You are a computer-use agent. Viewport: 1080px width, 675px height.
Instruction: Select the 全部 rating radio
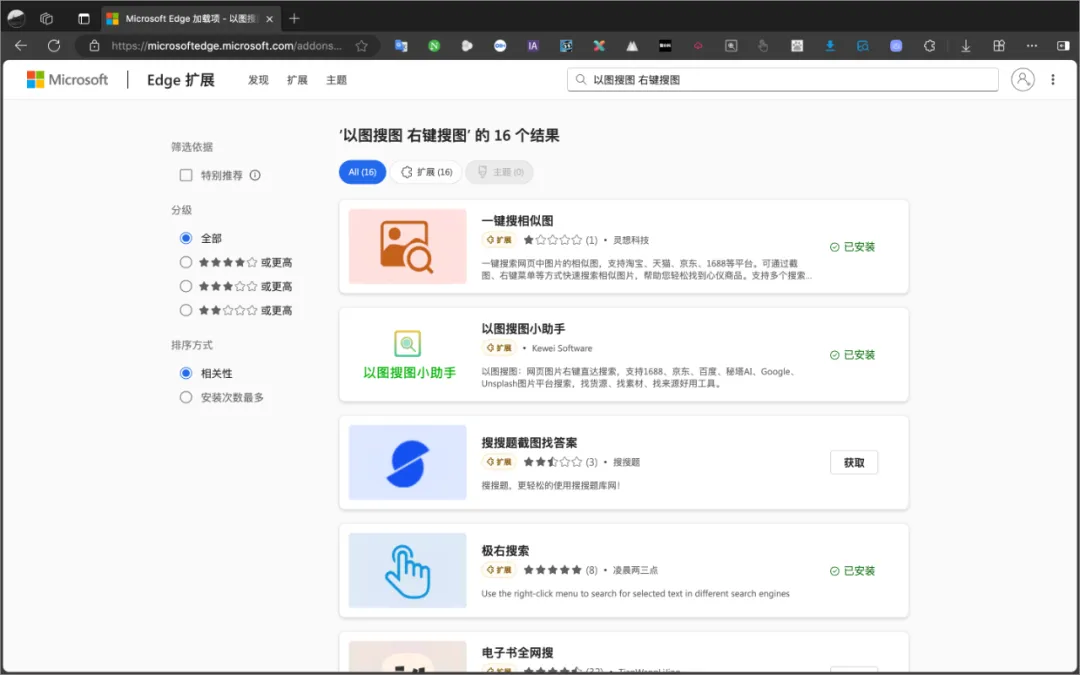click(185, 238)
